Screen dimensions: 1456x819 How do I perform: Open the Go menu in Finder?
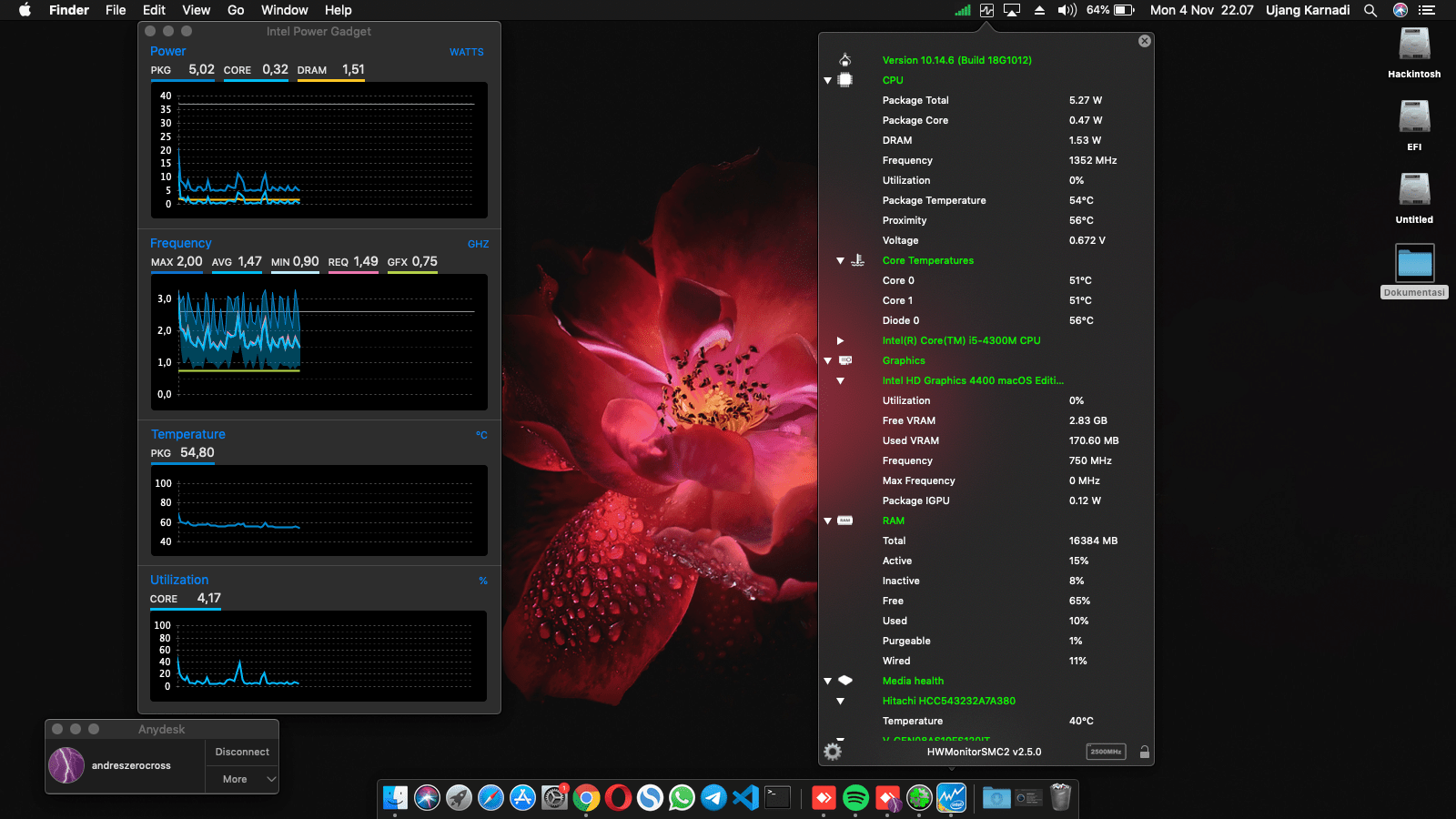[x=235, y=10]
